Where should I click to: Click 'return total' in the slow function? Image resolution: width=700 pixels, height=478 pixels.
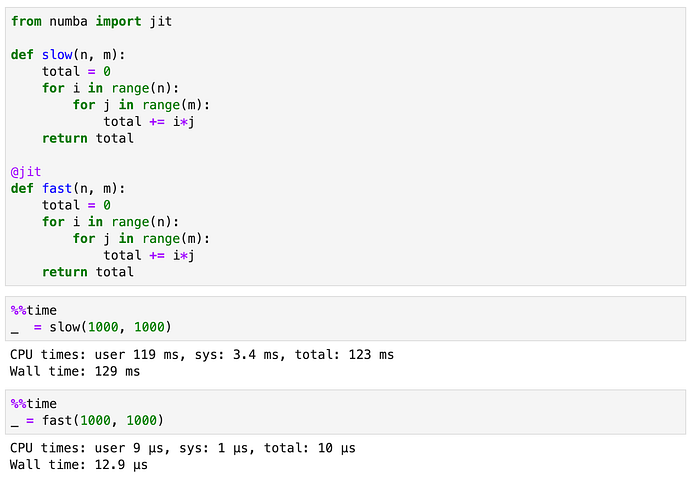click(x=88, y=138)
